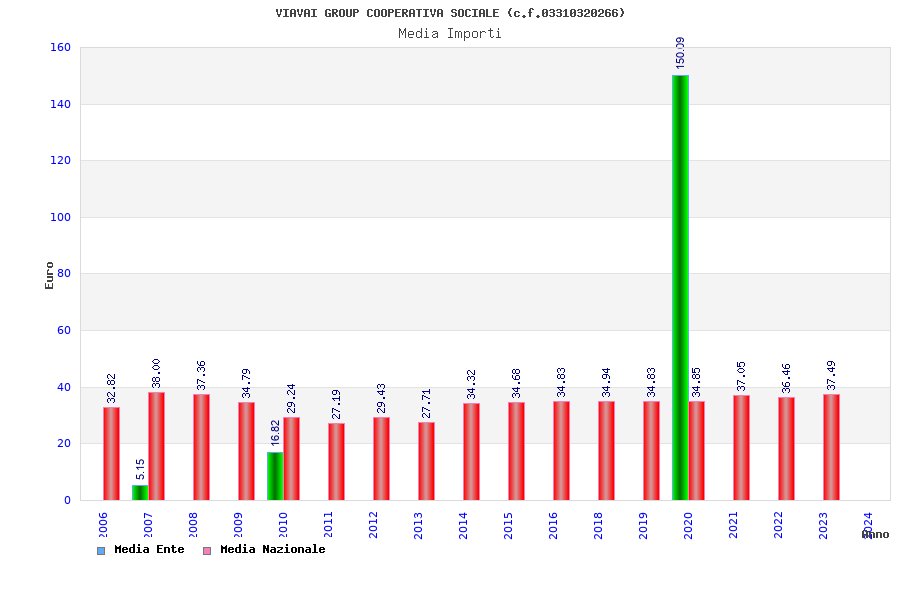
Task: Click the red 36.46 bar for 2022
Action: (786, 448)
